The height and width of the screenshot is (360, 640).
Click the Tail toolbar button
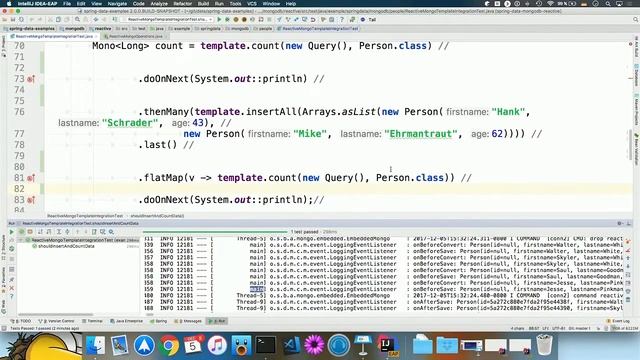pos(368,19)
